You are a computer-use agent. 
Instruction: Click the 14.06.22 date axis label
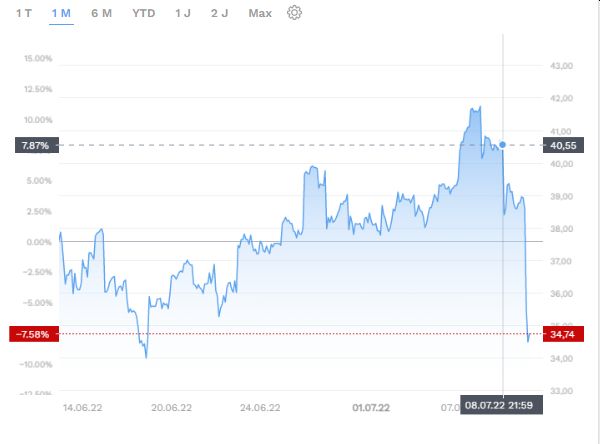pyautogui.click(x=81, y=408)
